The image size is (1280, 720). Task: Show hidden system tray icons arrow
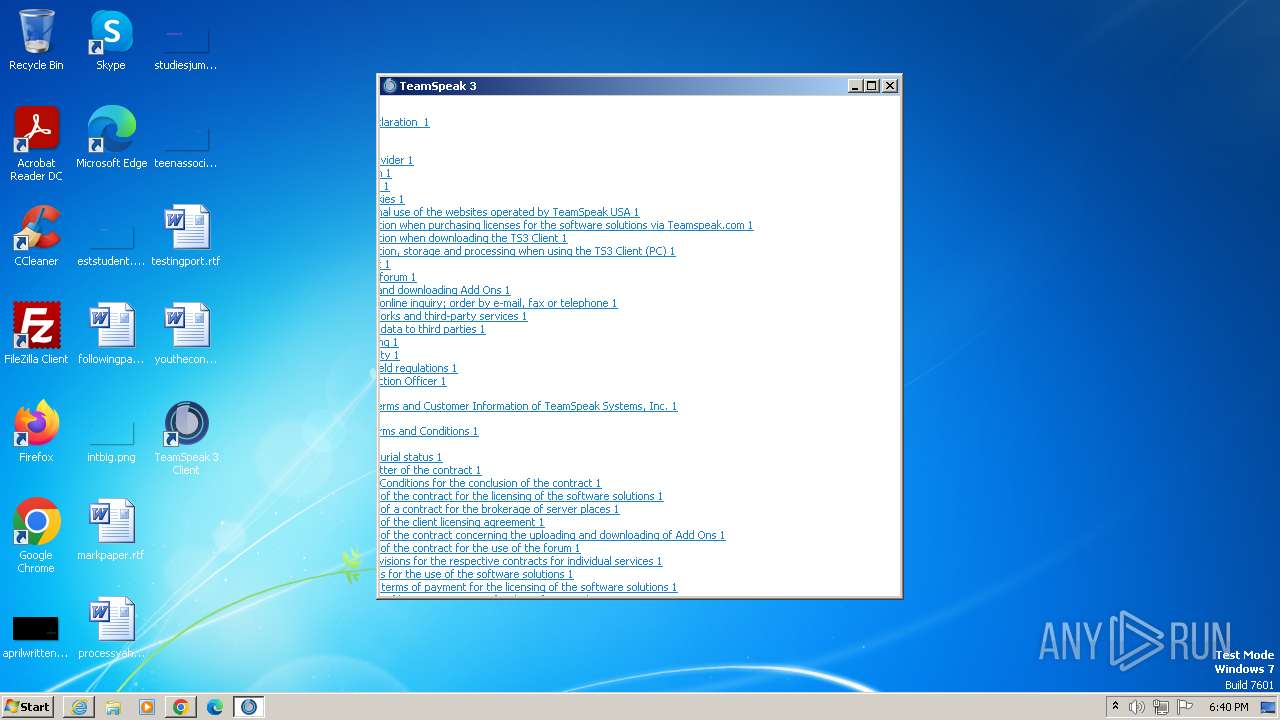point(1115,707)
